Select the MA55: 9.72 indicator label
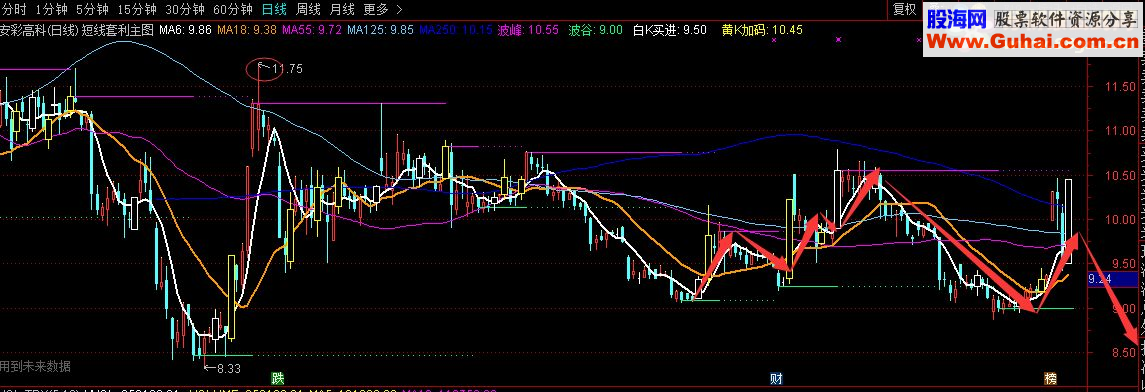This screenshot has width=1145, height=392. click(x=311, y=30)
